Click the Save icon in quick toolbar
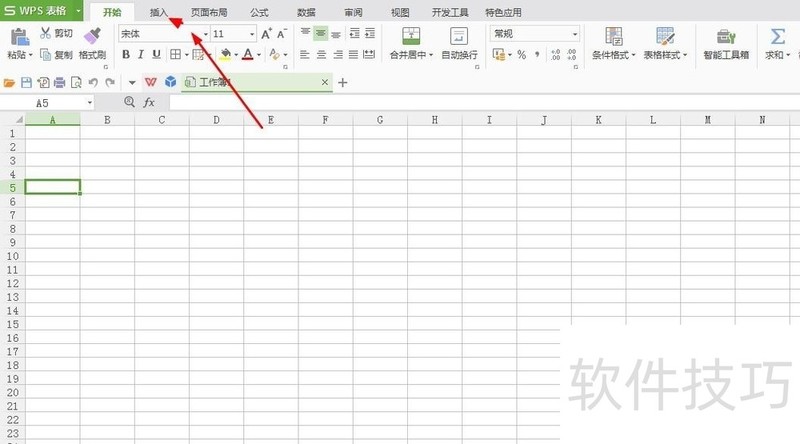 [27, 82]
